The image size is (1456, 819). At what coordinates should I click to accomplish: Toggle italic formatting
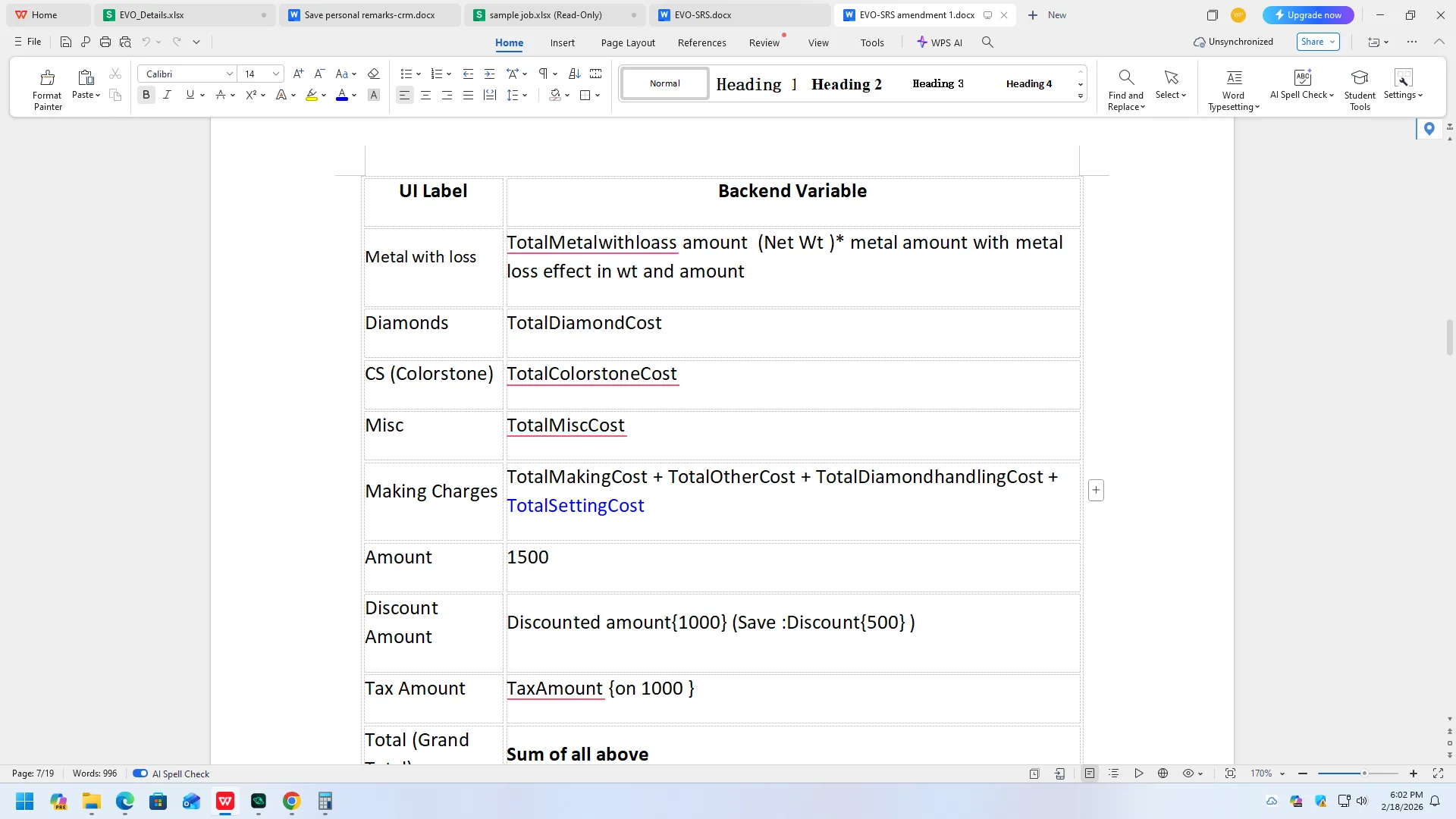click(x=168, y=95)
